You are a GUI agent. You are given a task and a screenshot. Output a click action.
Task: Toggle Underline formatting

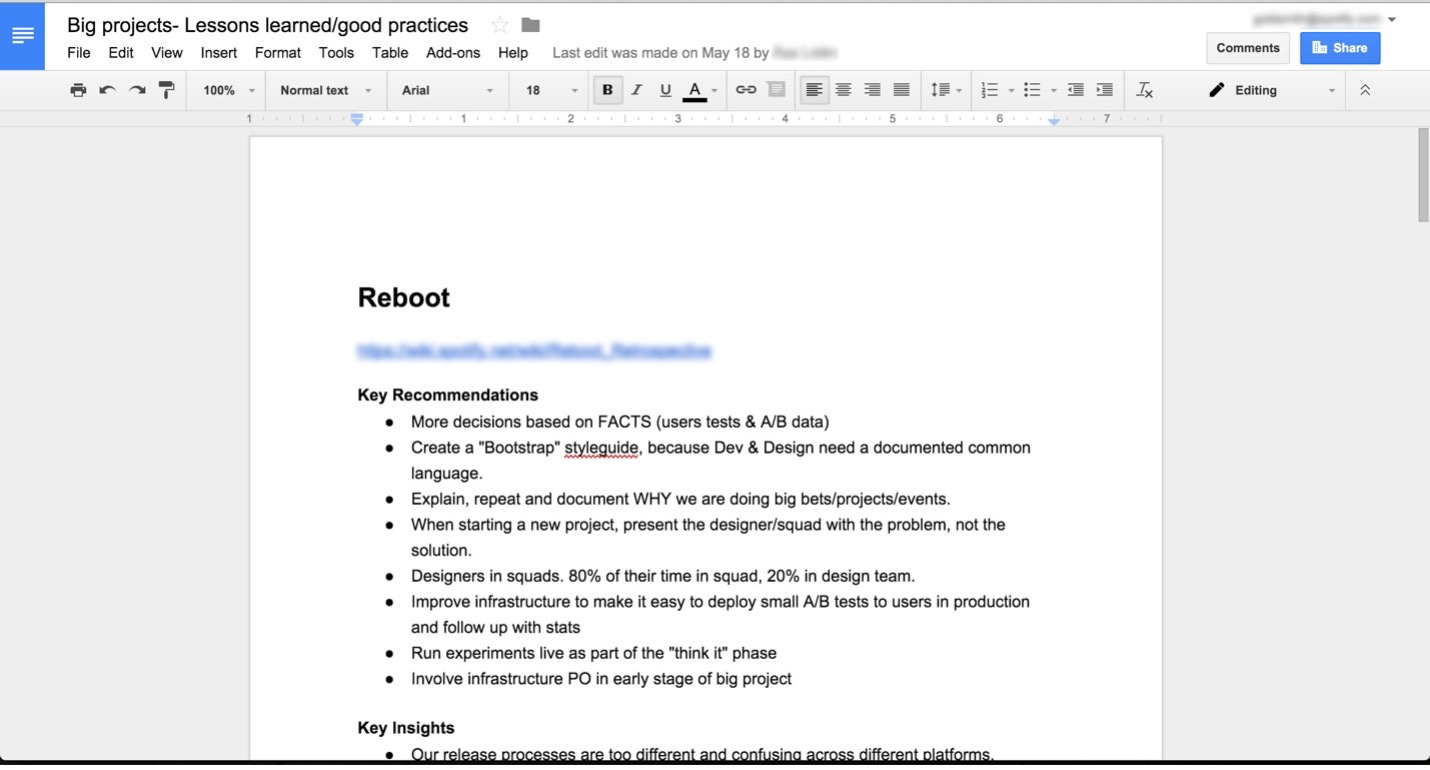click(x=665, y=90)
